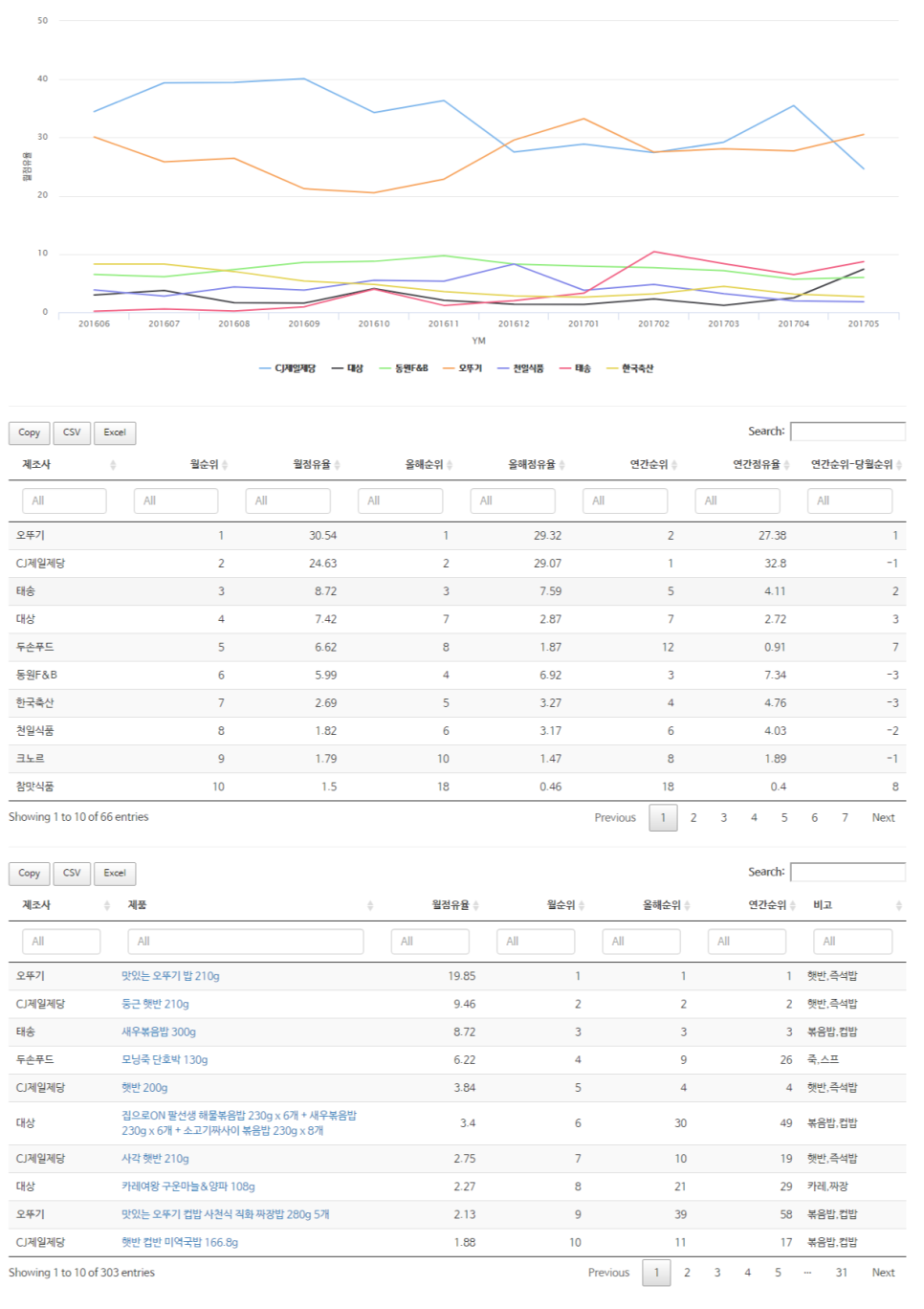Open product link 맛있는 오뚜기 밥 210g
The image size is (924, 1309).
click(x=170, y=976)
